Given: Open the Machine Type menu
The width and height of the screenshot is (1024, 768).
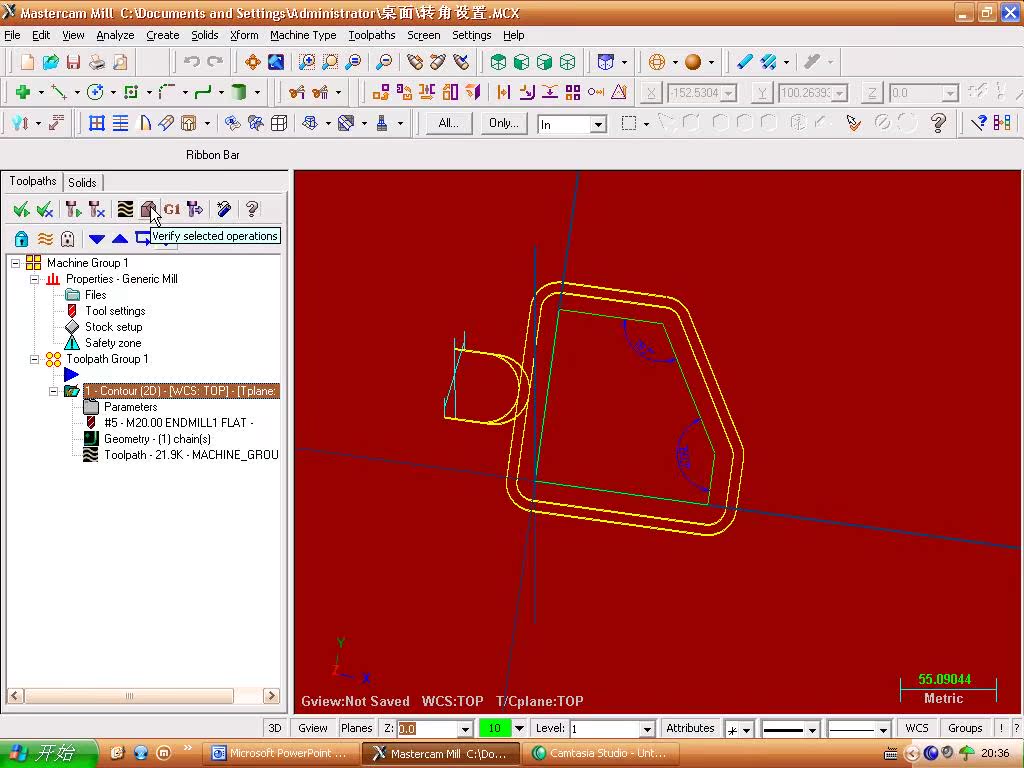Looking at the screenshot, I should click(x=303, y=35).
